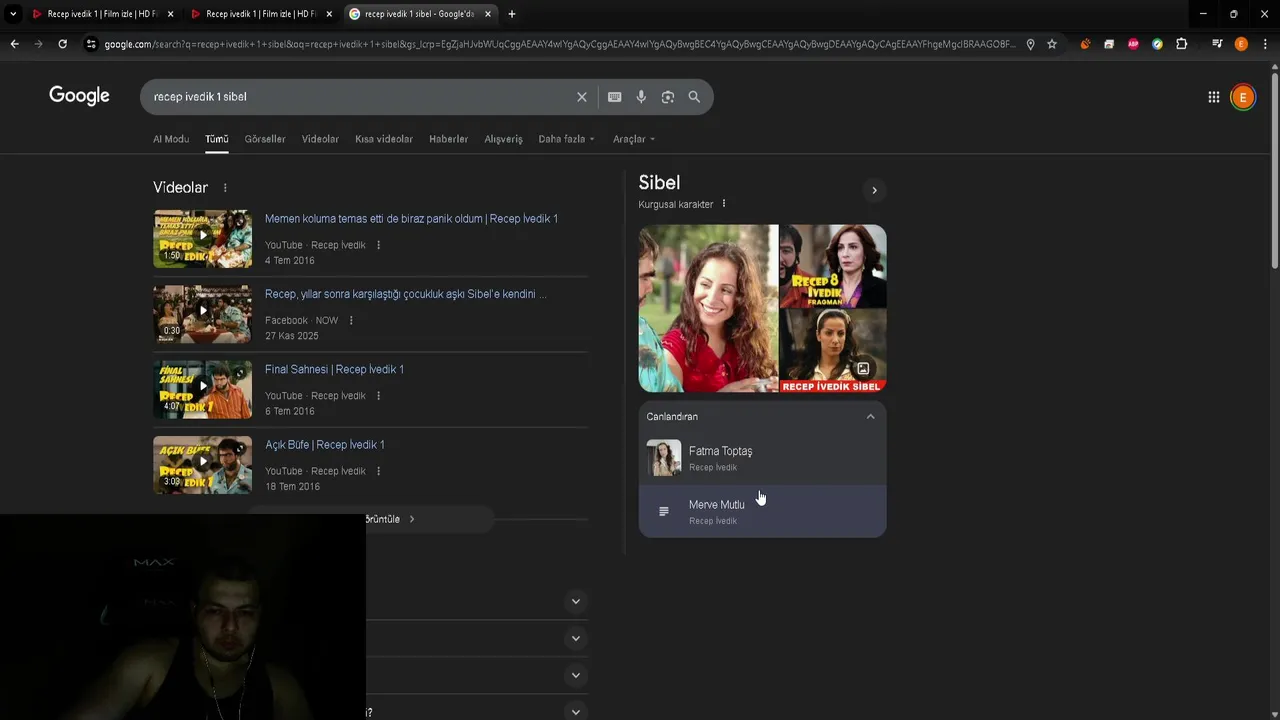Play the 3:09 Açık Büfe thumbnail
The width and height of the screenshot is (1280, 720).
pos(202,465)
